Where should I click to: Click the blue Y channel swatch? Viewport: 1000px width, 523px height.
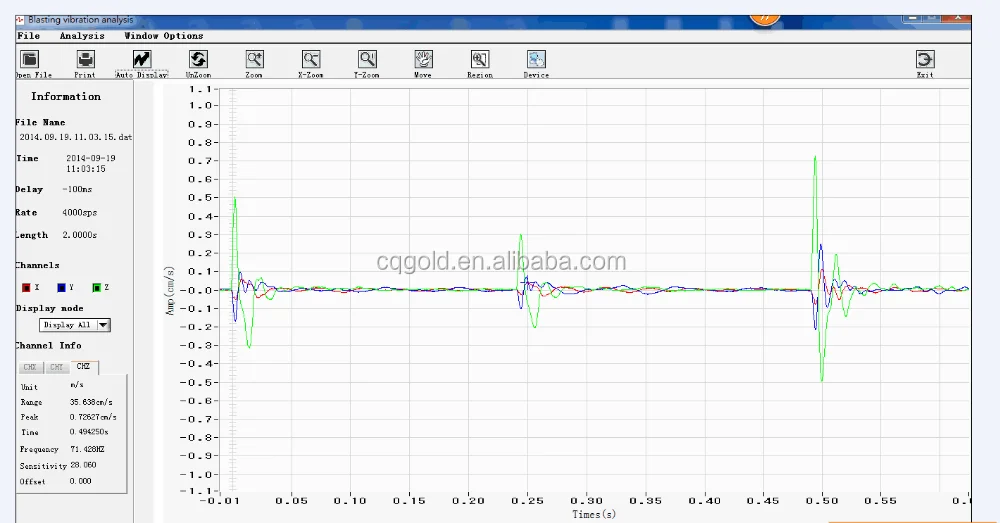[61, 288]
